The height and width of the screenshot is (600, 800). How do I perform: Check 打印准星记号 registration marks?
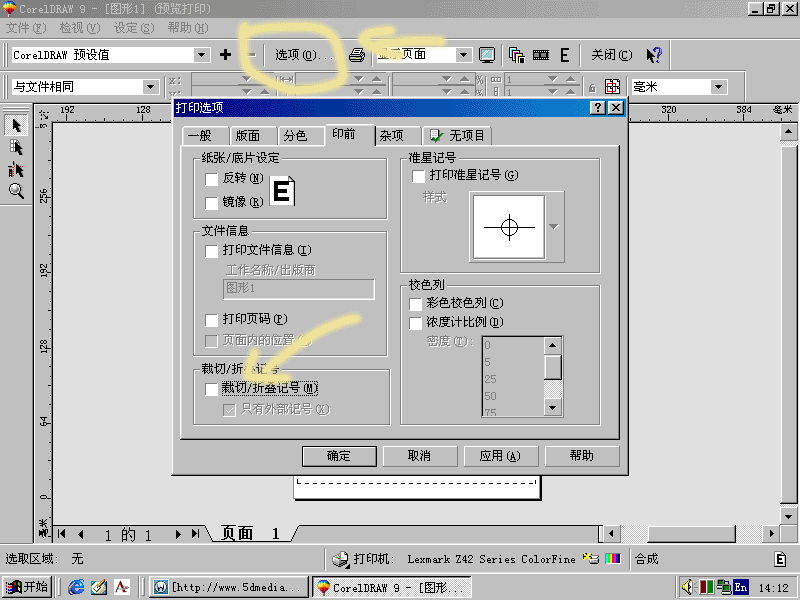(x=418, y=176)
